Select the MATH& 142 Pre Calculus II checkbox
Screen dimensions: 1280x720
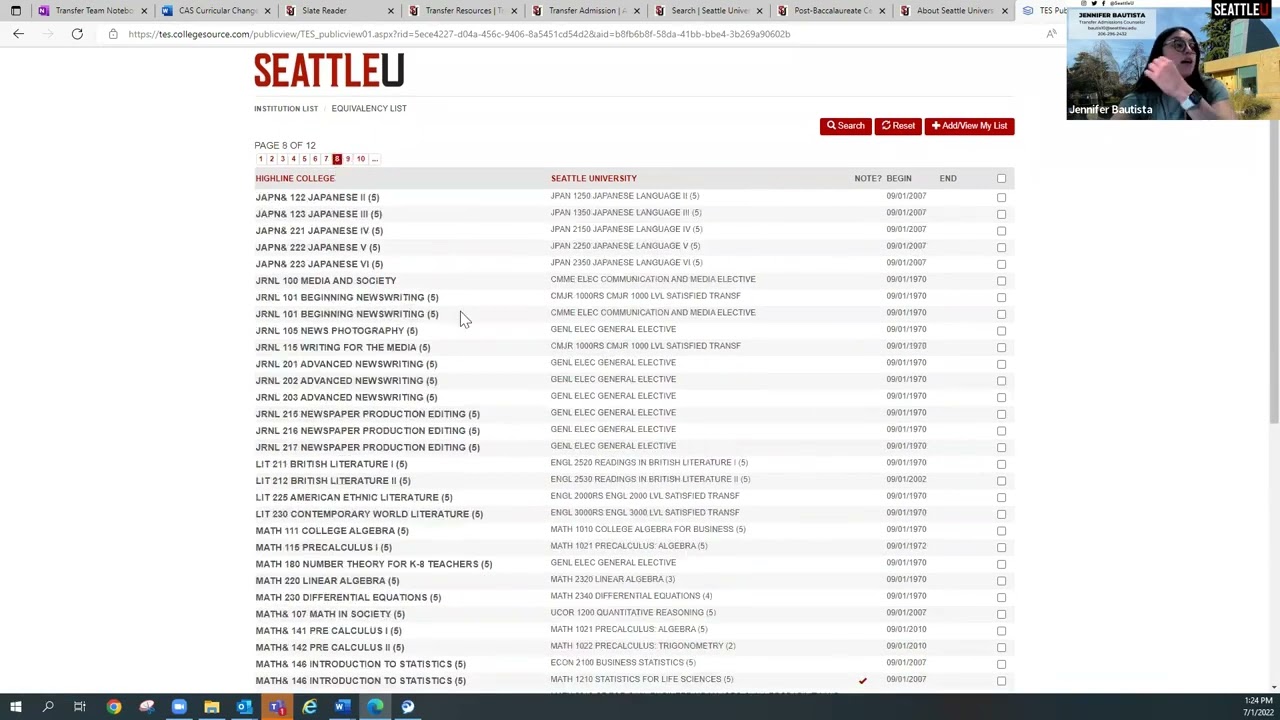coord(1001,647)
